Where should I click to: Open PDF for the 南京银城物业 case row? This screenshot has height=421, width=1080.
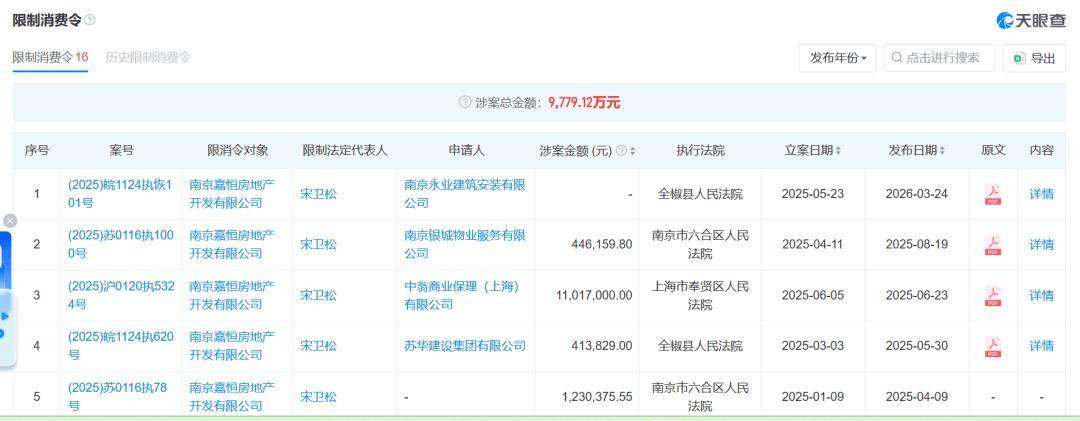(x=992, y=245)
